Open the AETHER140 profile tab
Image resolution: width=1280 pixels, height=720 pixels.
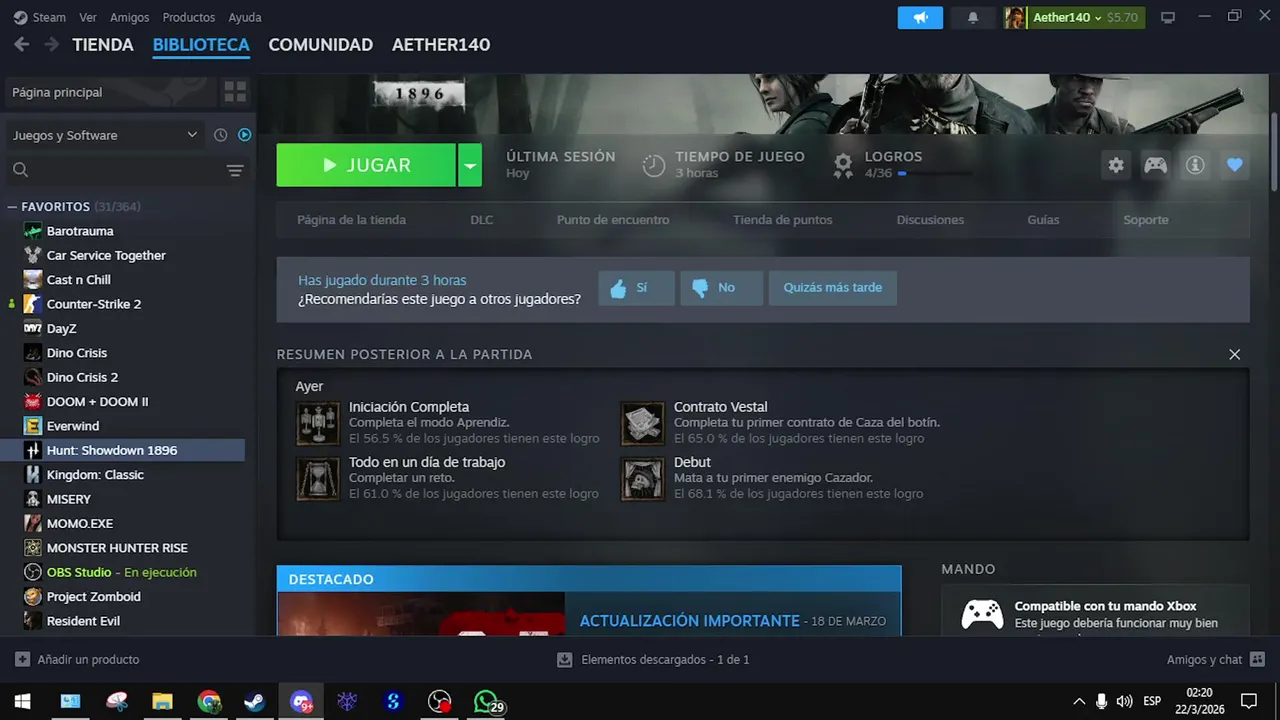(x=441, y=45)
